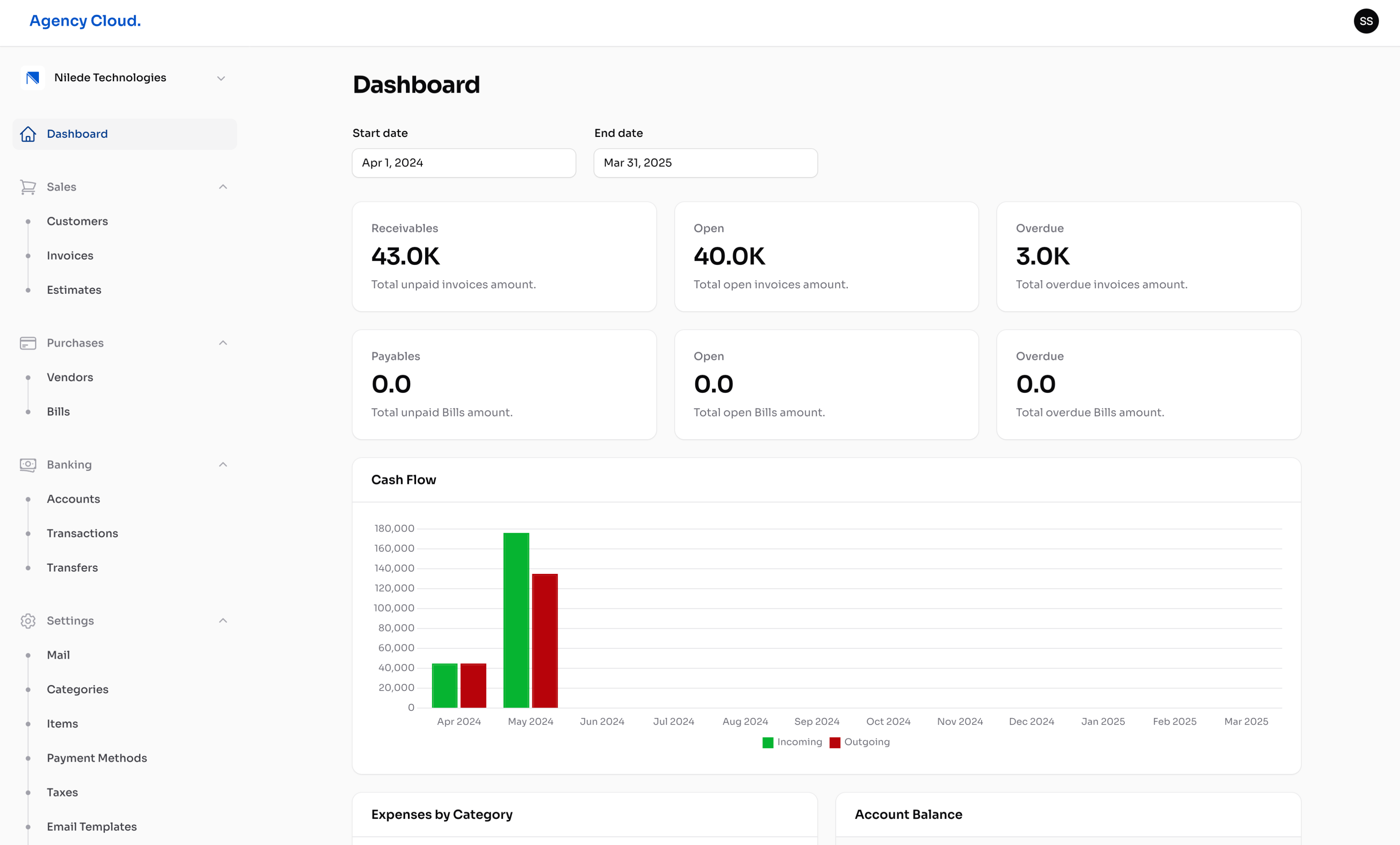The image size is (1400, 845).
Task: Click the Open invoices 40.0K card
Action: click(826, 257)
